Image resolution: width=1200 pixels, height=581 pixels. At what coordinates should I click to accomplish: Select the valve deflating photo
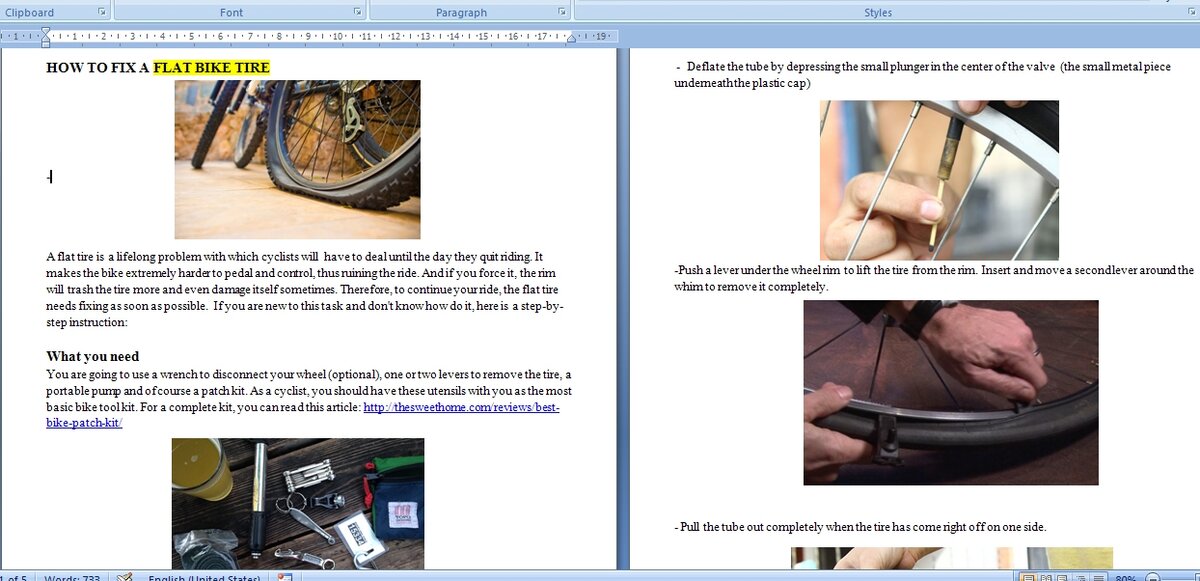[939, 180]
